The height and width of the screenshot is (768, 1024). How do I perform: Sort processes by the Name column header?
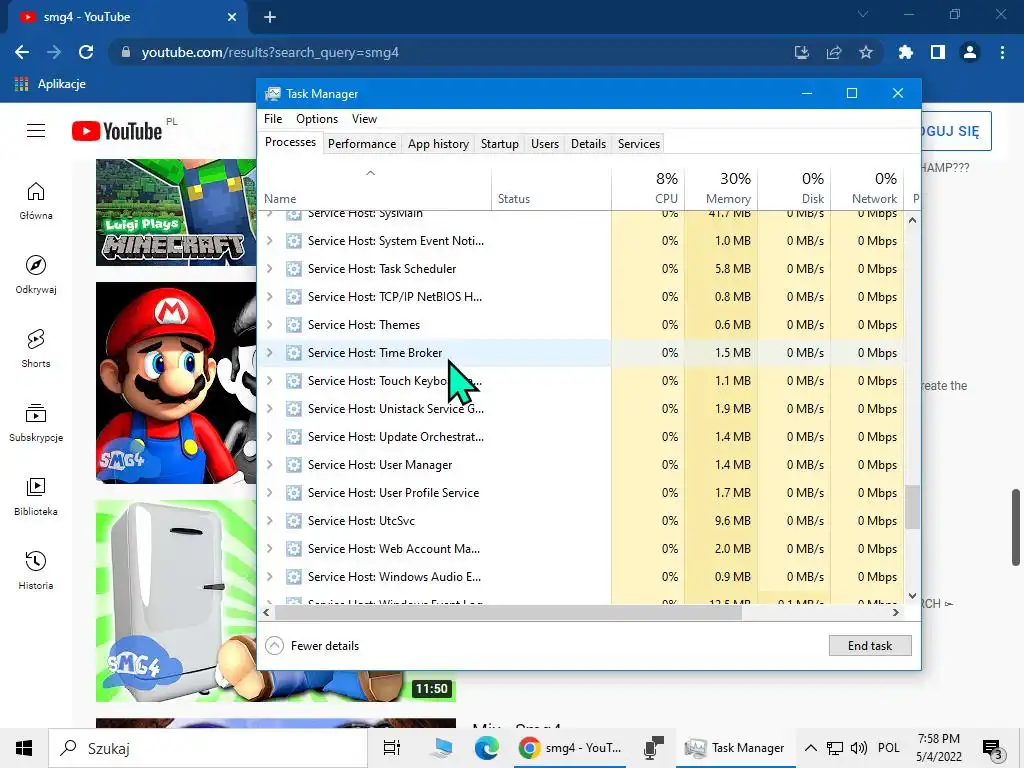(375, 188)
